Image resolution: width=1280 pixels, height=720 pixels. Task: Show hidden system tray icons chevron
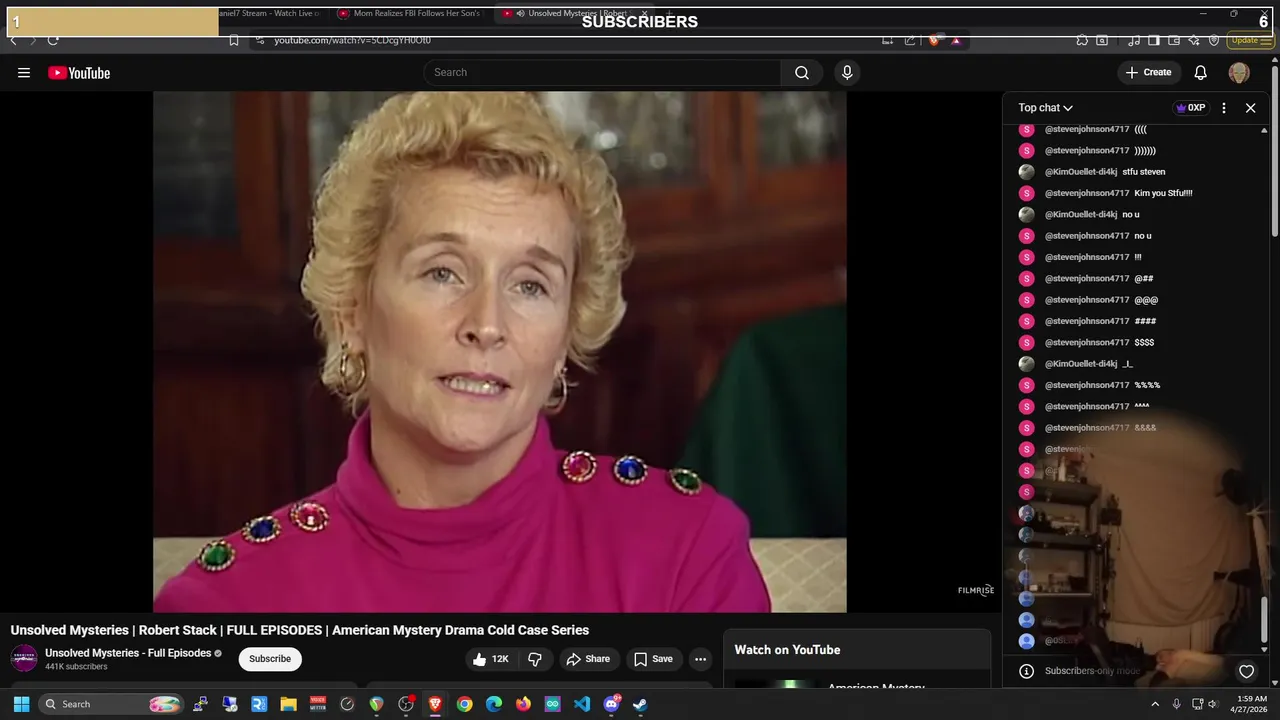[1155, 704]
